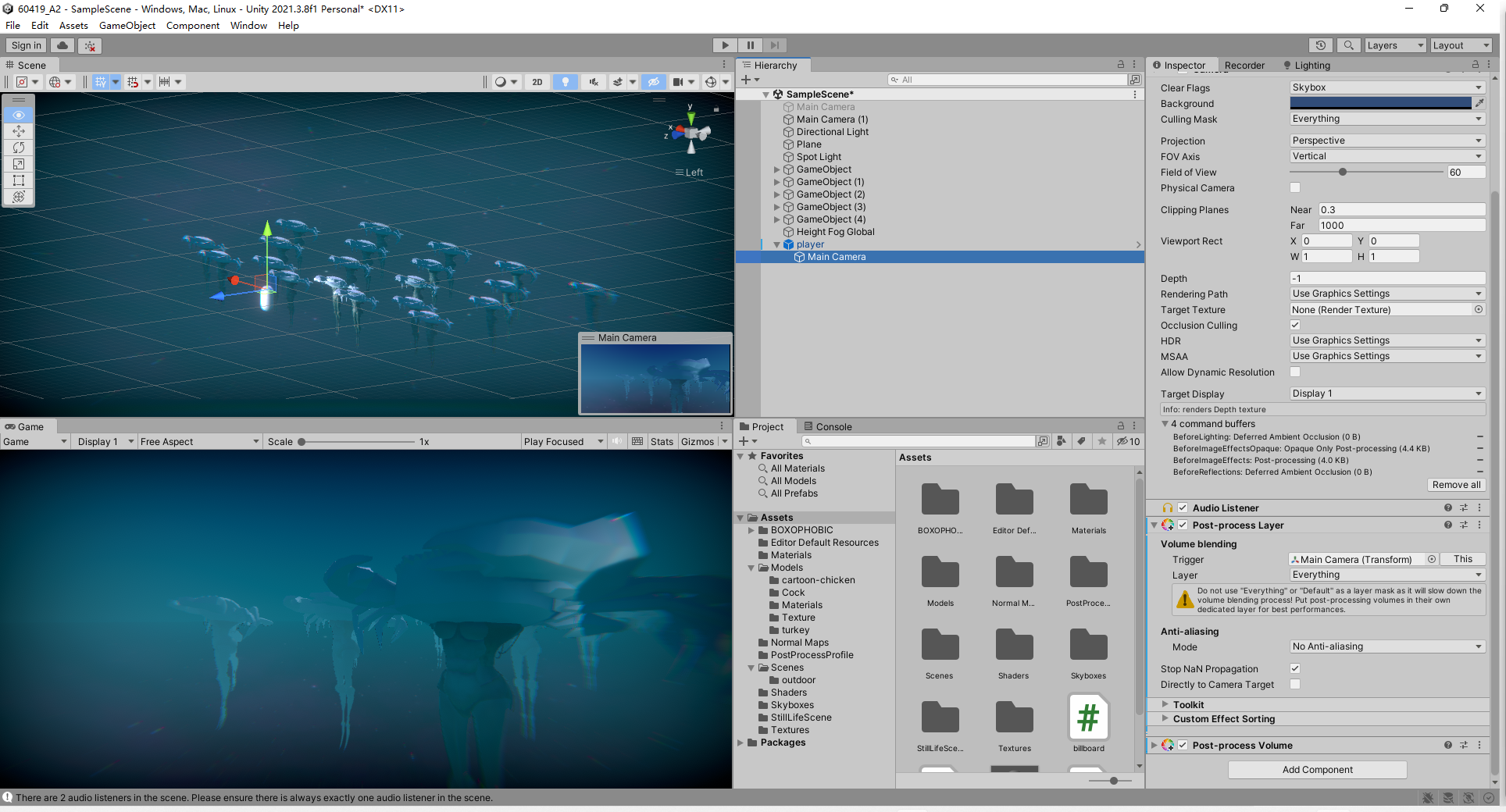1506x812 pixels.
Task: Click the Remove all button
Action: (1456, 485)
